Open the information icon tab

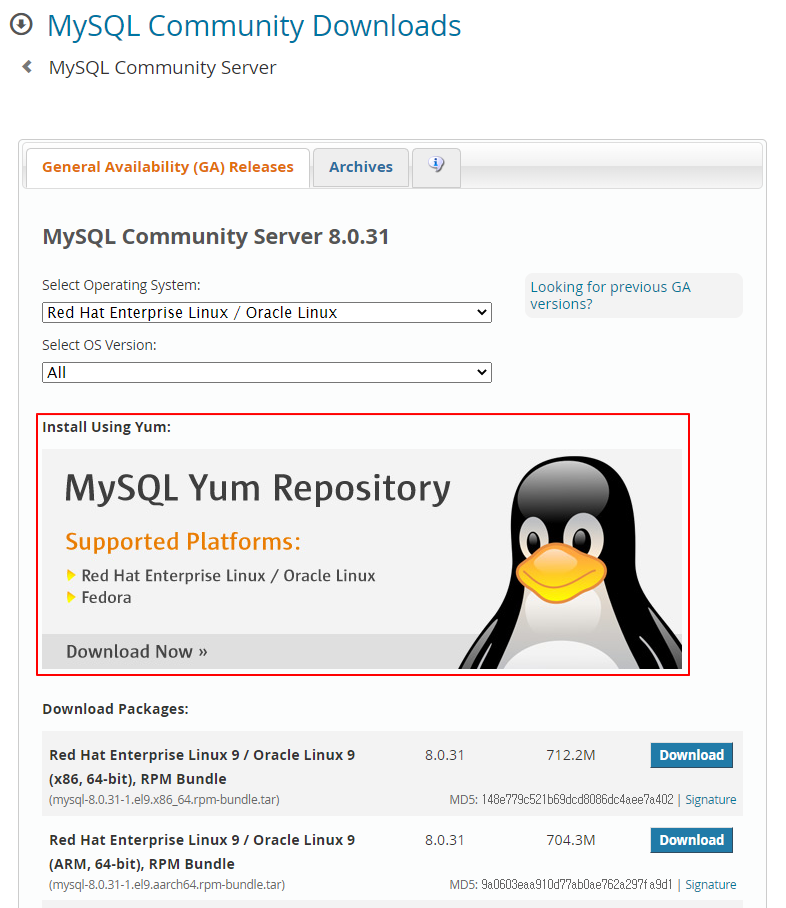pos(436,167)
